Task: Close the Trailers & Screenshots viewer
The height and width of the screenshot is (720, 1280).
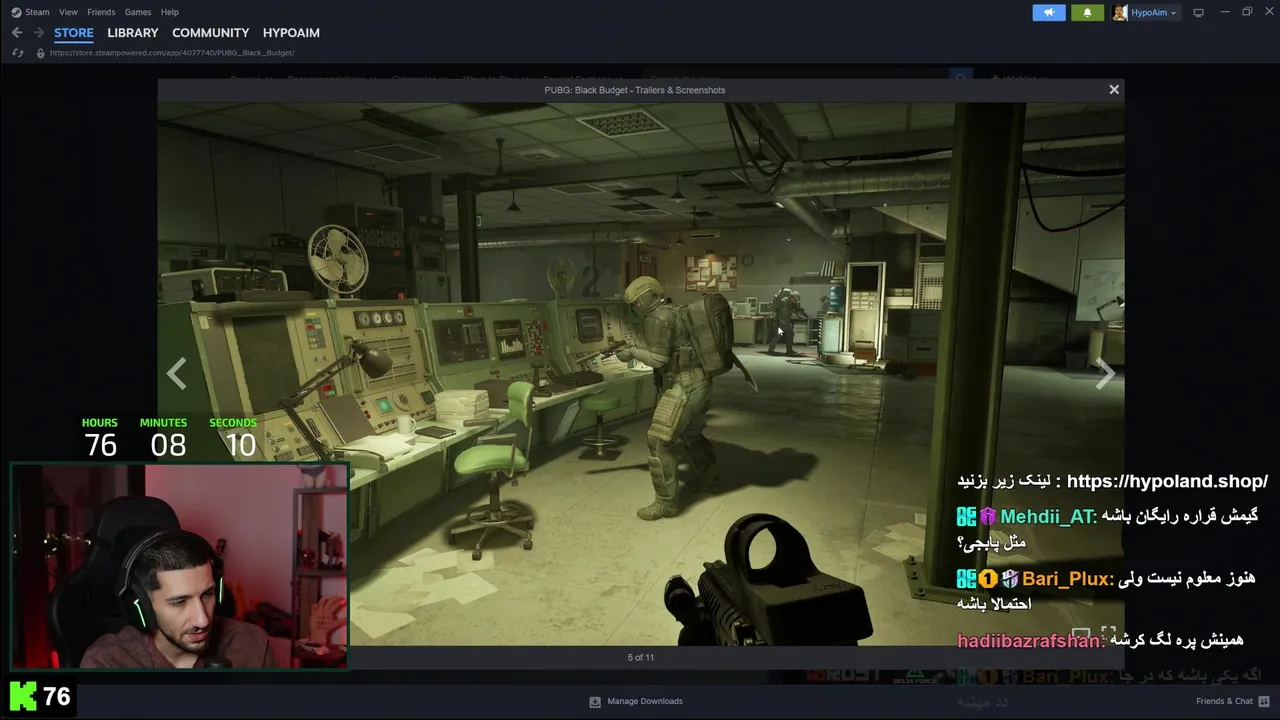Action: [1114, 90]
